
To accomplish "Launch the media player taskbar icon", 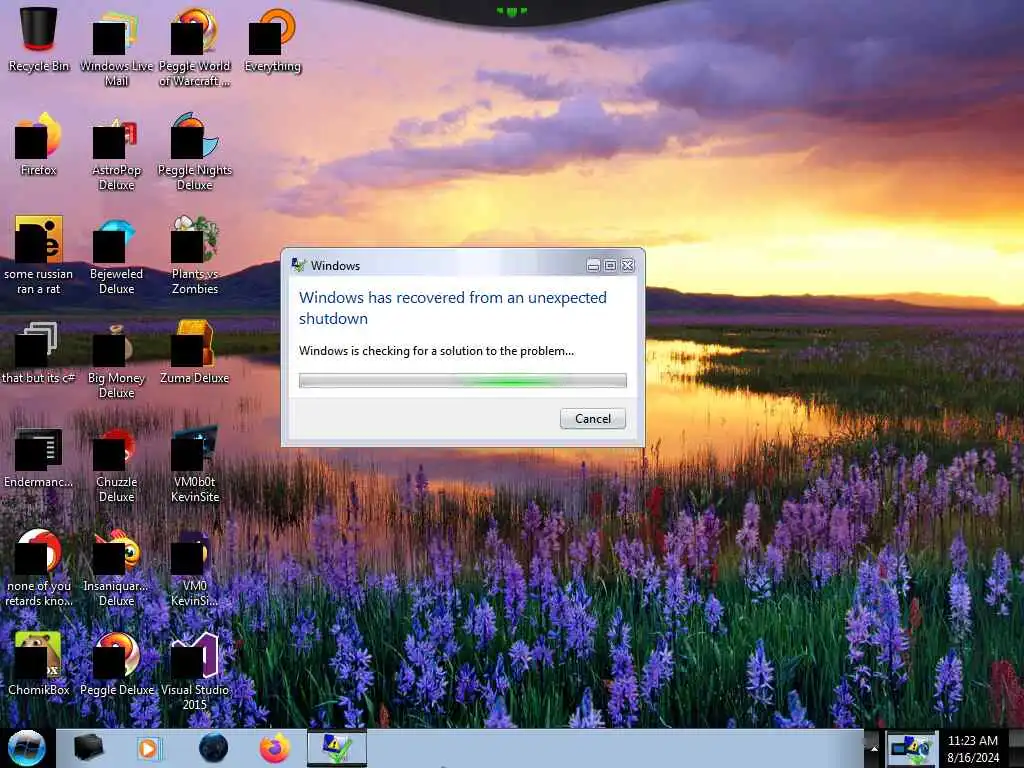I will [150, 748].
